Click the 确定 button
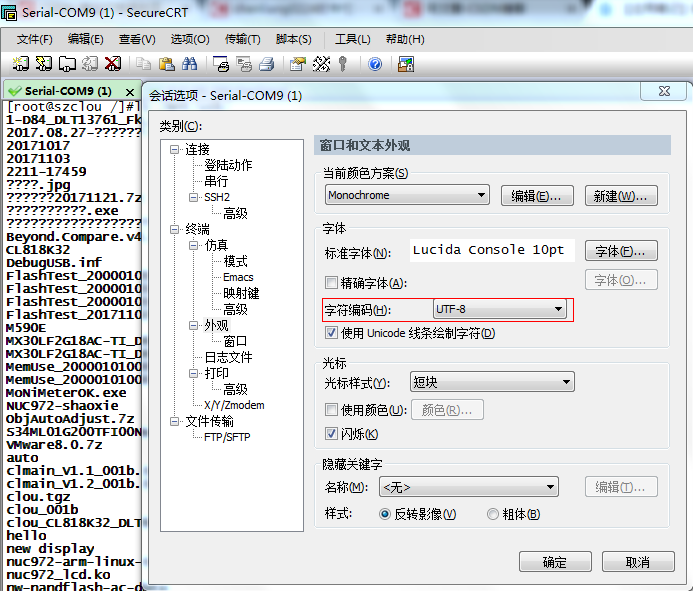Image resolution: width=693 pixels, height=591 pixels. 555,562
